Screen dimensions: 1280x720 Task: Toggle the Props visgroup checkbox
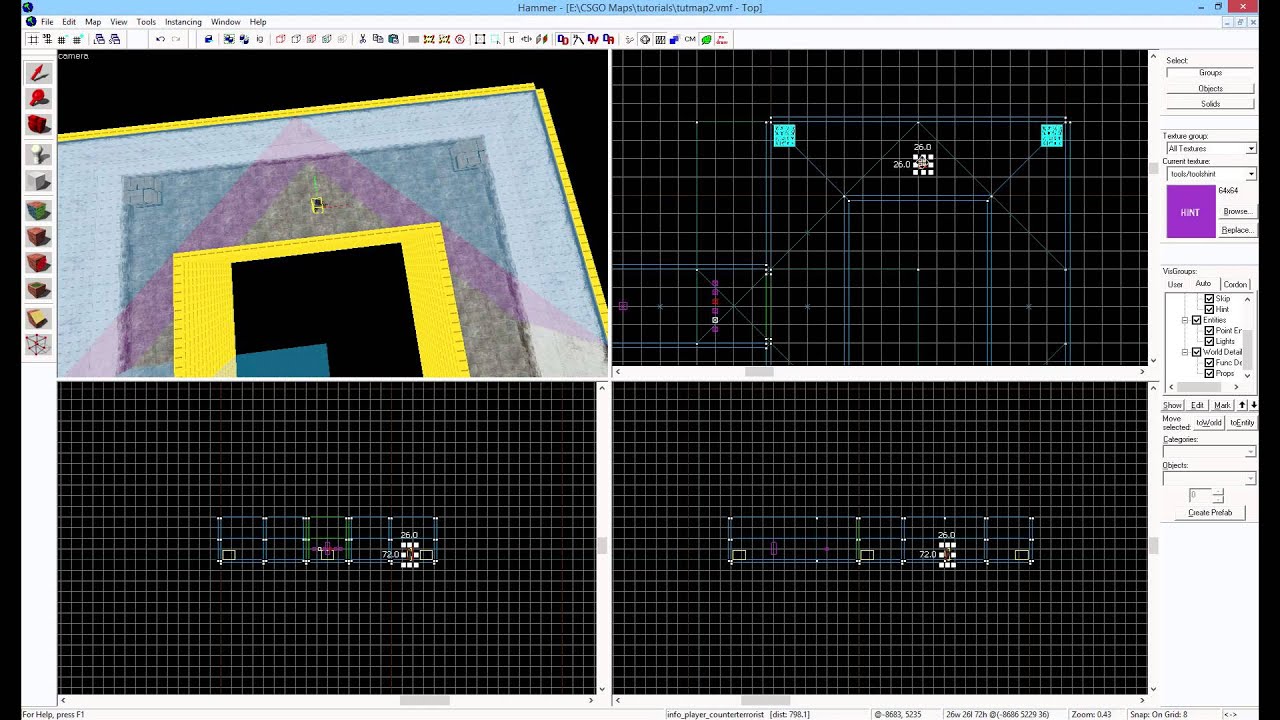click(x=1209, y=373)
